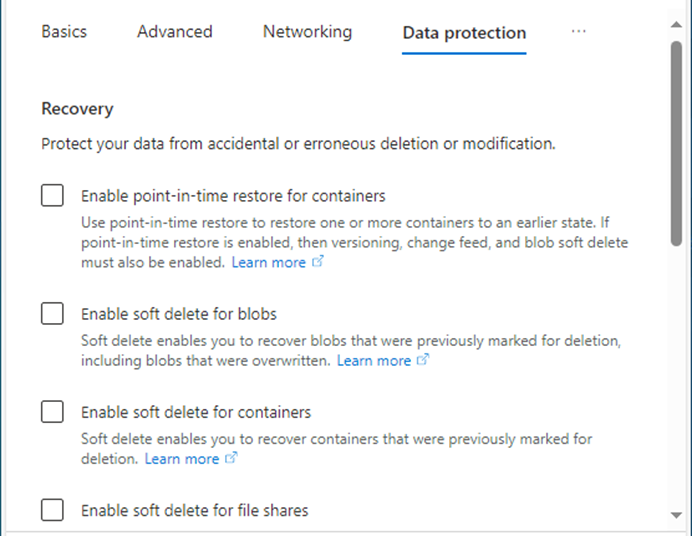
Task: Click the scrollbar up arrow
Action: click(676, 25)
